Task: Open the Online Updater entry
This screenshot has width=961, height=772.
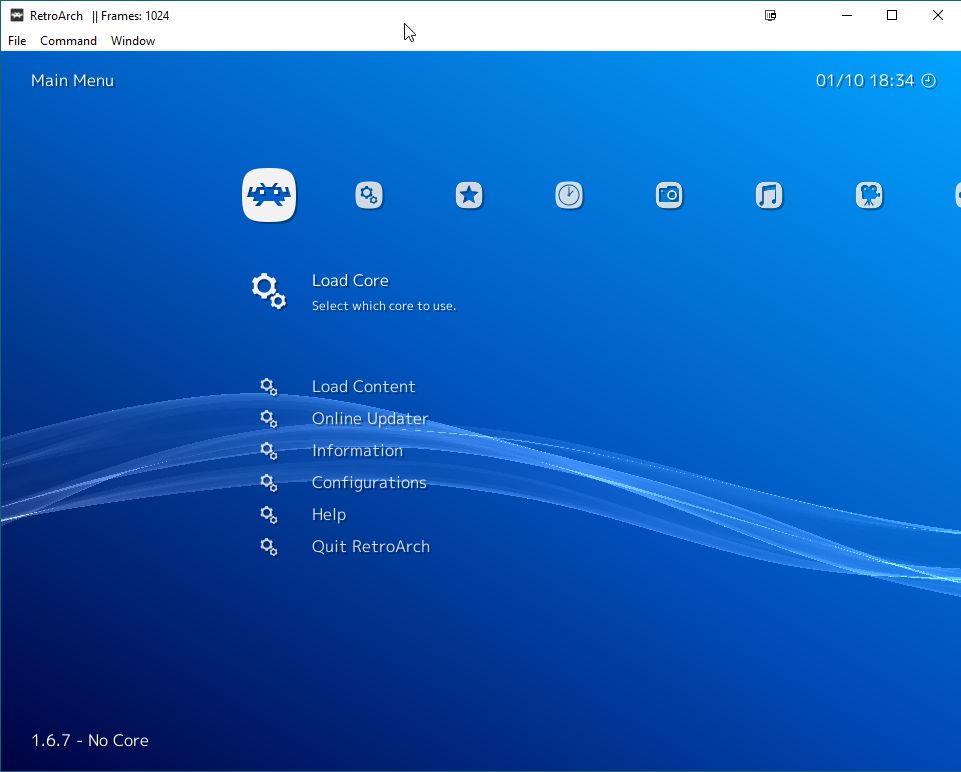Action: coord(369,418)
